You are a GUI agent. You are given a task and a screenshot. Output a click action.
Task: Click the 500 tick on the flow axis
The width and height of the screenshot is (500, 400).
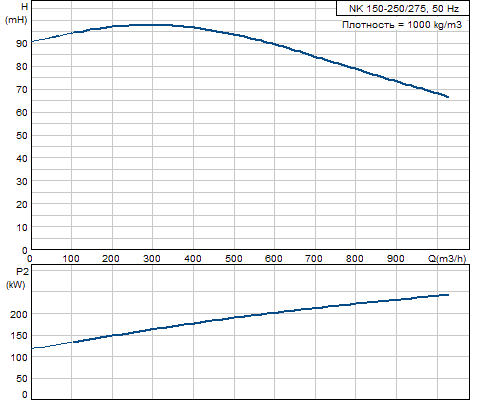233,259
